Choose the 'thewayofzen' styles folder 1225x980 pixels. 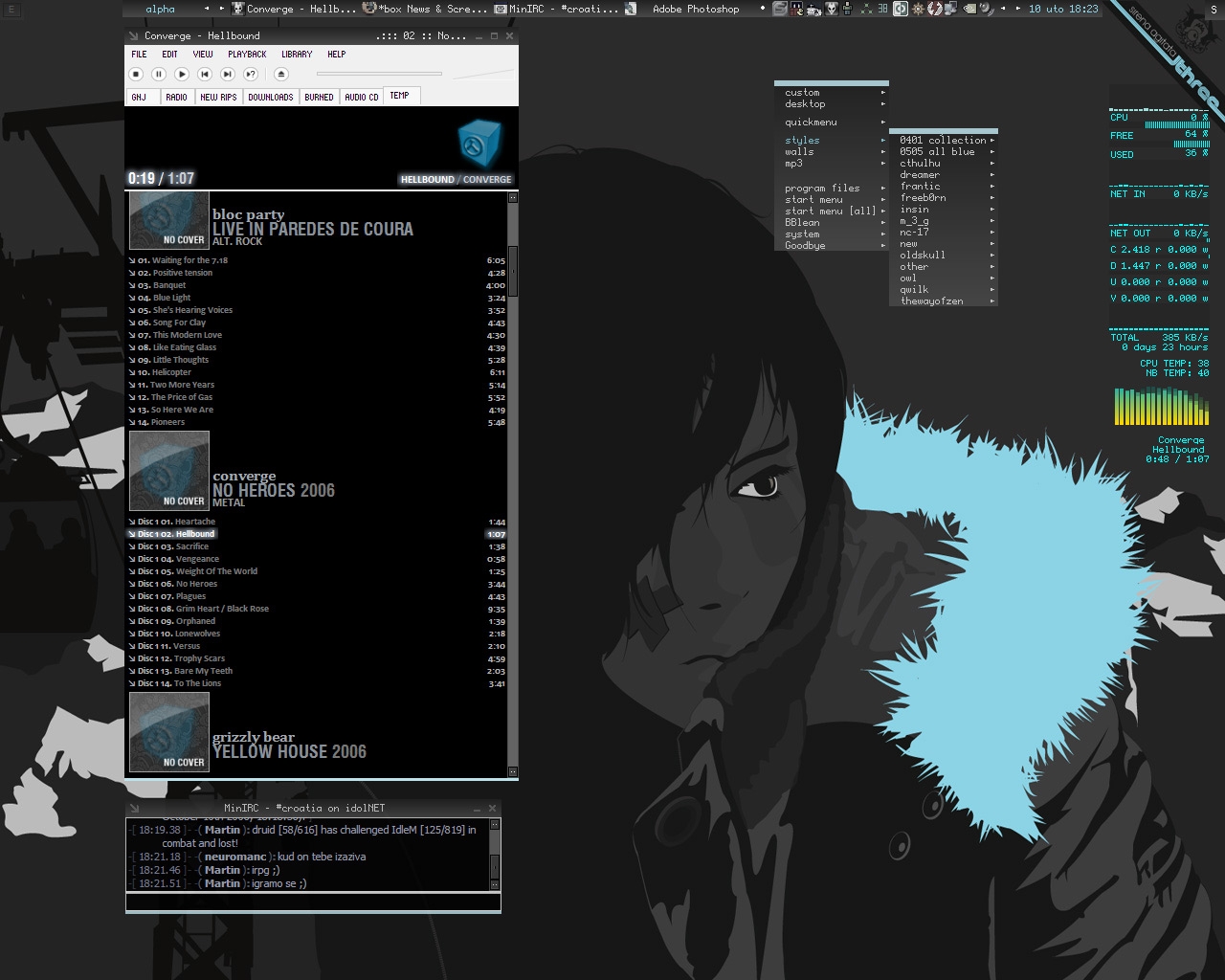(944, 301)
